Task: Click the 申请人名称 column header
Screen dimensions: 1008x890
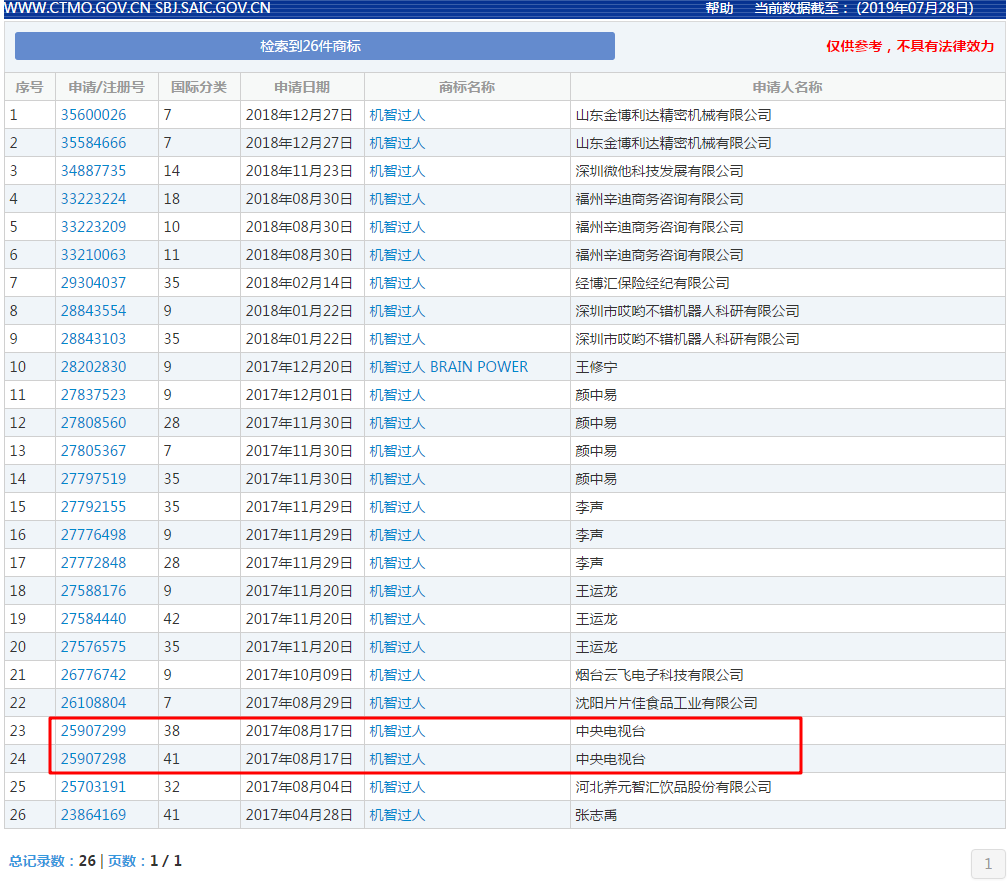Action: pos(787,87)
